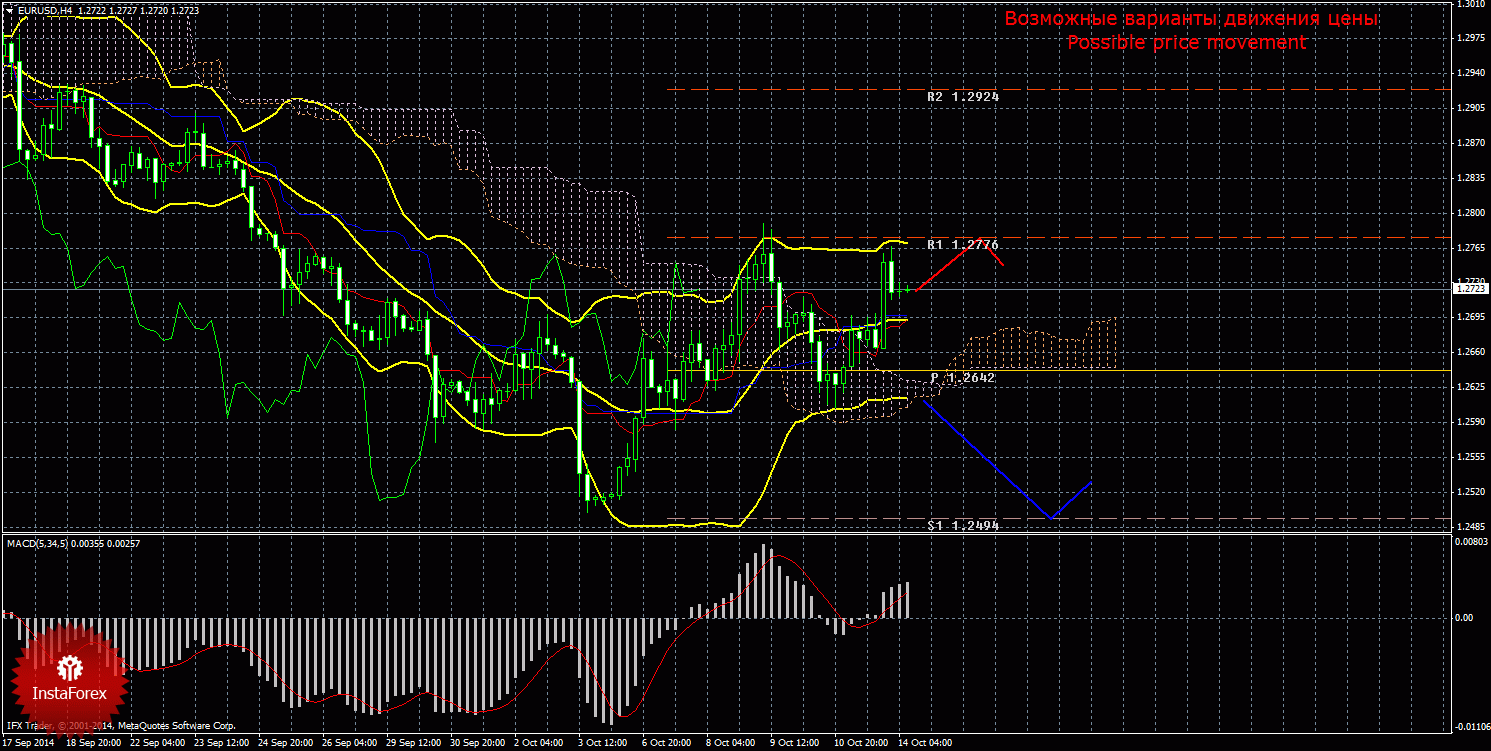Click the Russian heading 'Возможные варианты движения цены'
1491x751 pixels.
1191,19
